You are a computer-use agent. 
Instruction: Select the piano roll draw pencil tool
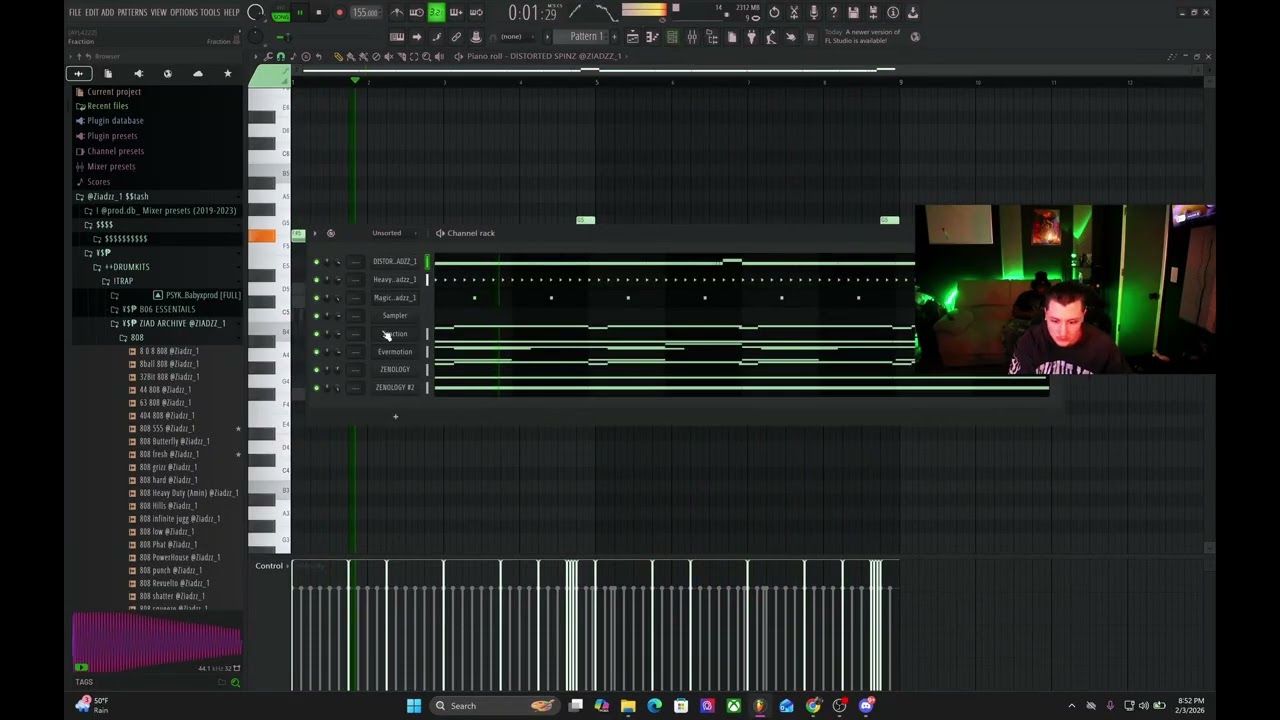click(x=339, y=56)
